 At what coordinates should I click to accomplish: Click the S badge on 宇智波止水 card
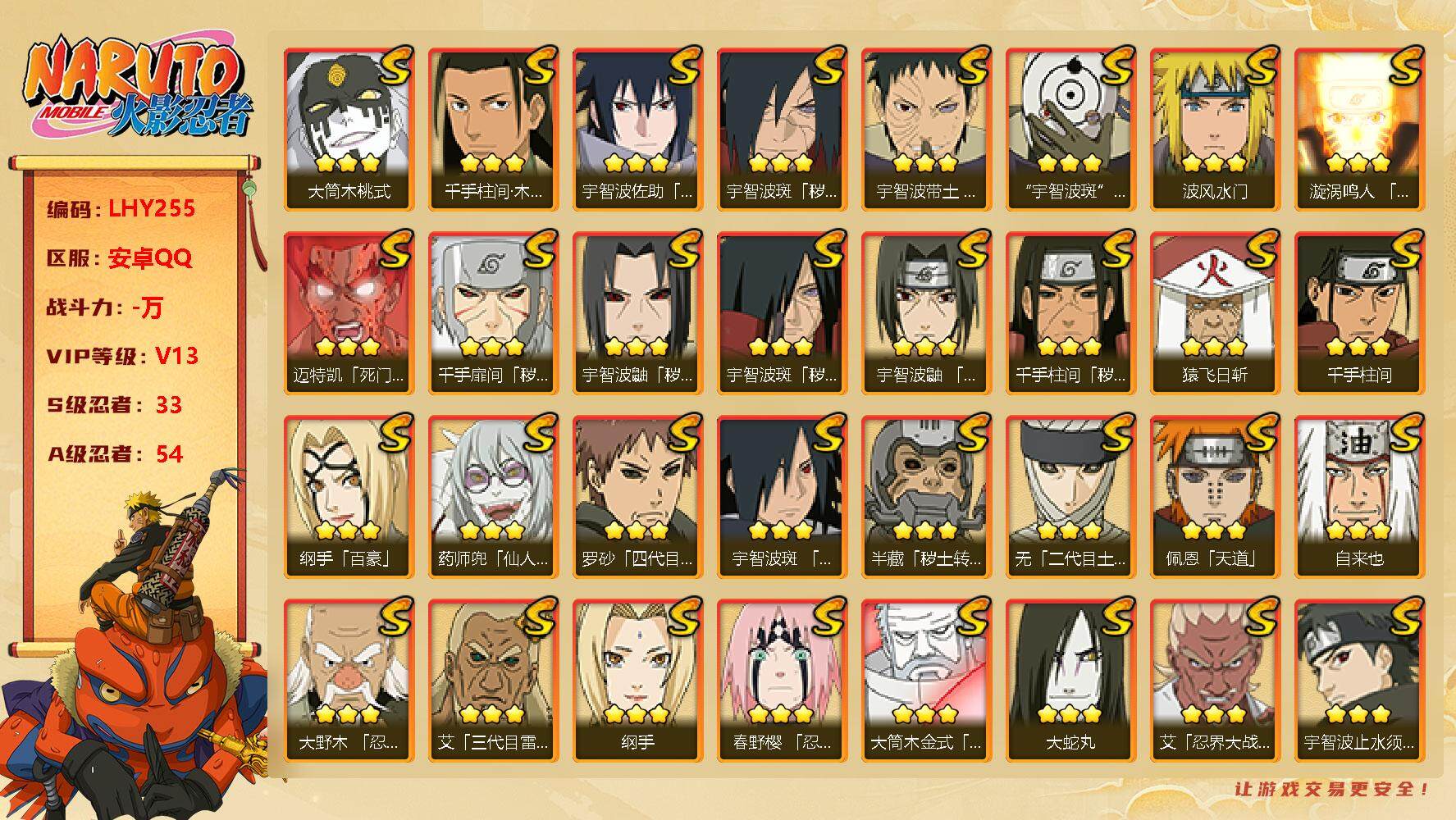point(1405,617)
